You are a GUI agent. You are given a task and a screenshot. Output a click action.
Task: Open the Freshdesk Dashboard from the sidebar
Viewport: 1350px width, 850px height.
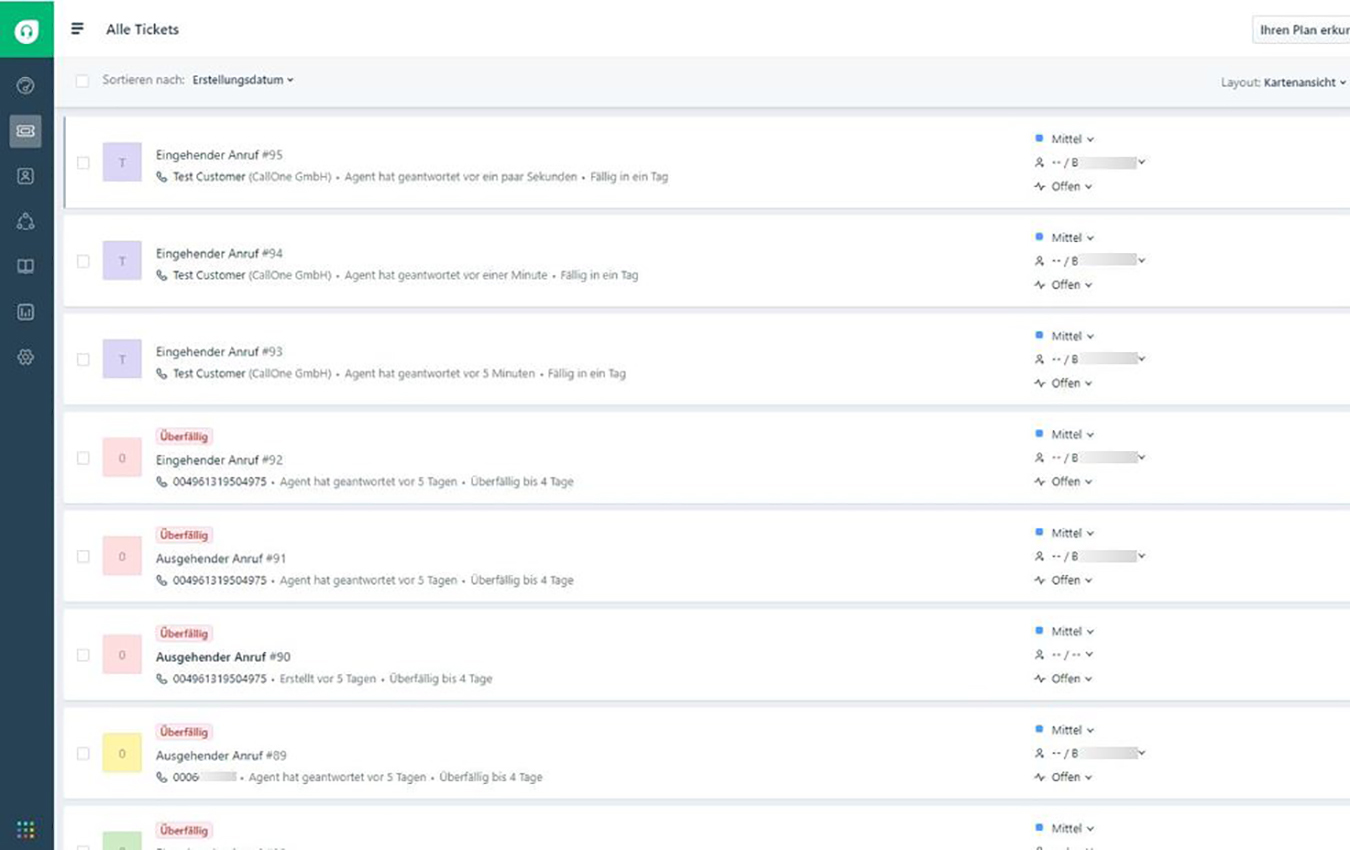[26, 85]
